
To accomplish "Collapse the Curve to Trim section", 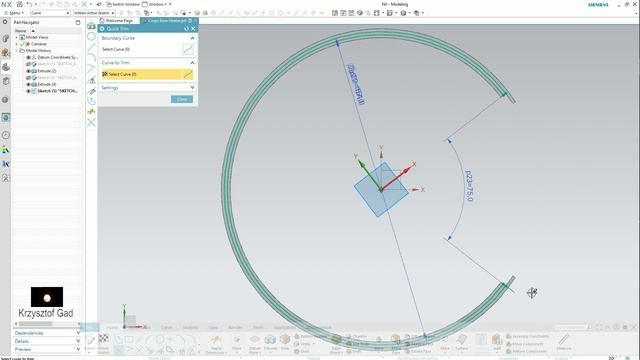I will pos(192,63).
